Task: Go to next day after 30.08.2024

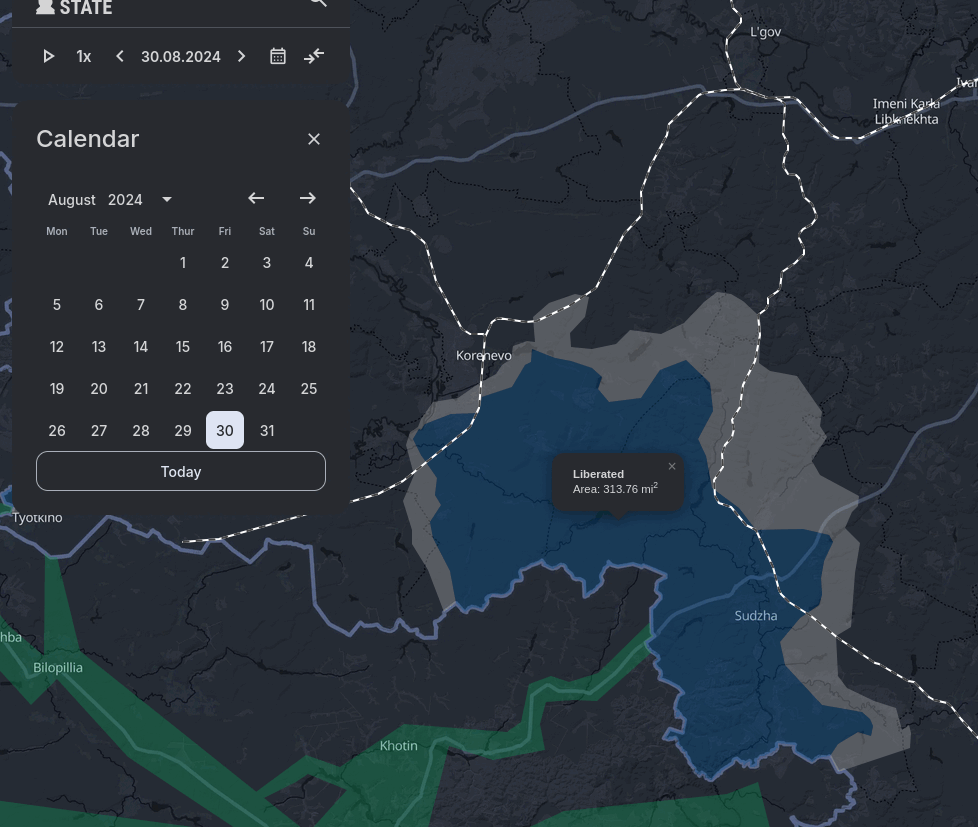Action: [241, 57]
